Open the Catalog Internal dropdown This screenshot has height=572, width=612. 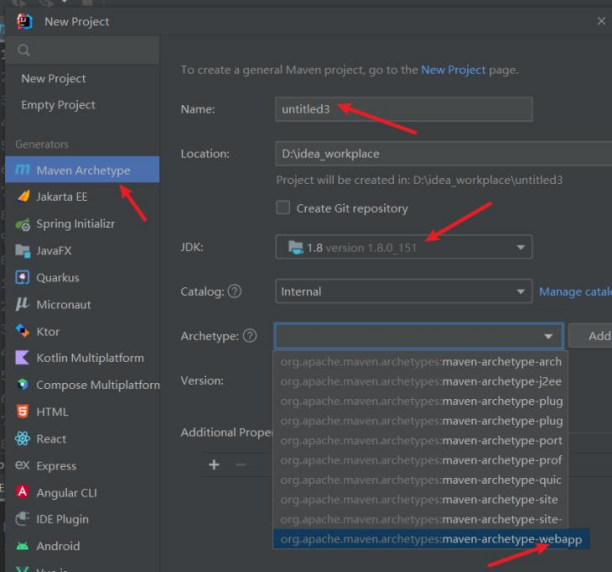coord(404,291)
